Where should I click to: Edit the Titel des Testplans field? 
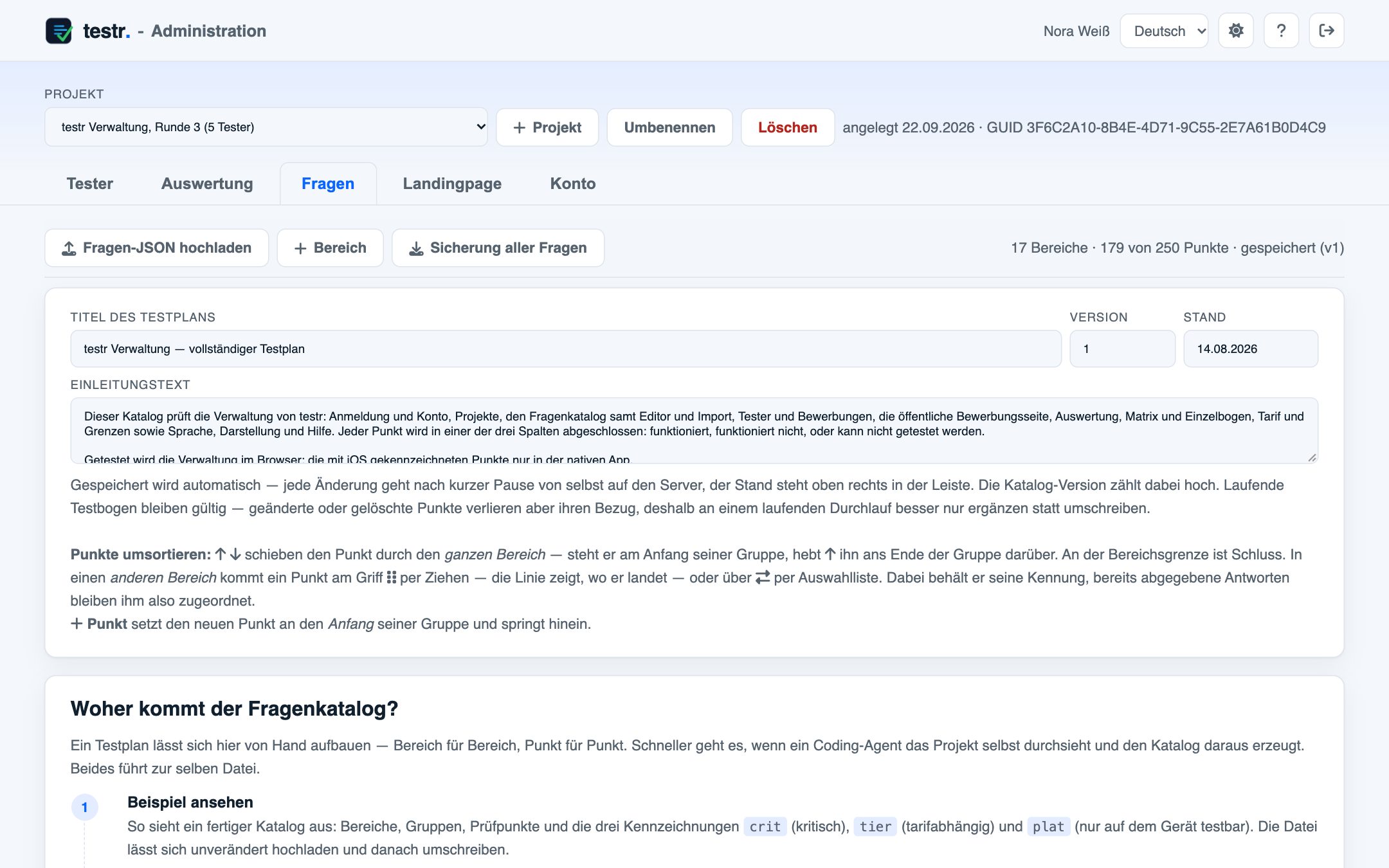[566, 349]
